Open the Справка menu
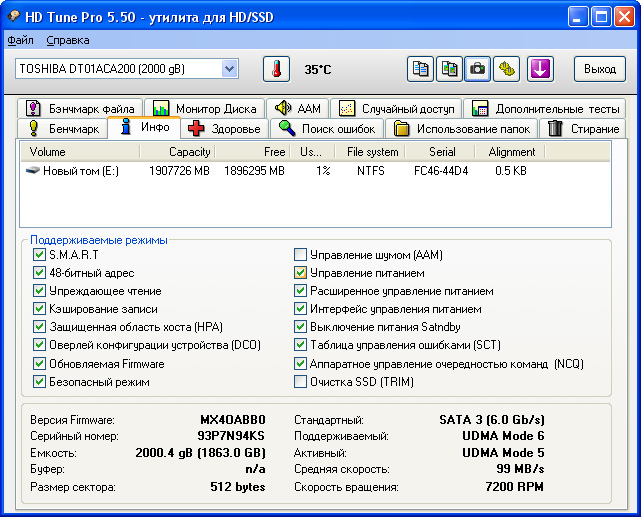 tap(68, 40)
